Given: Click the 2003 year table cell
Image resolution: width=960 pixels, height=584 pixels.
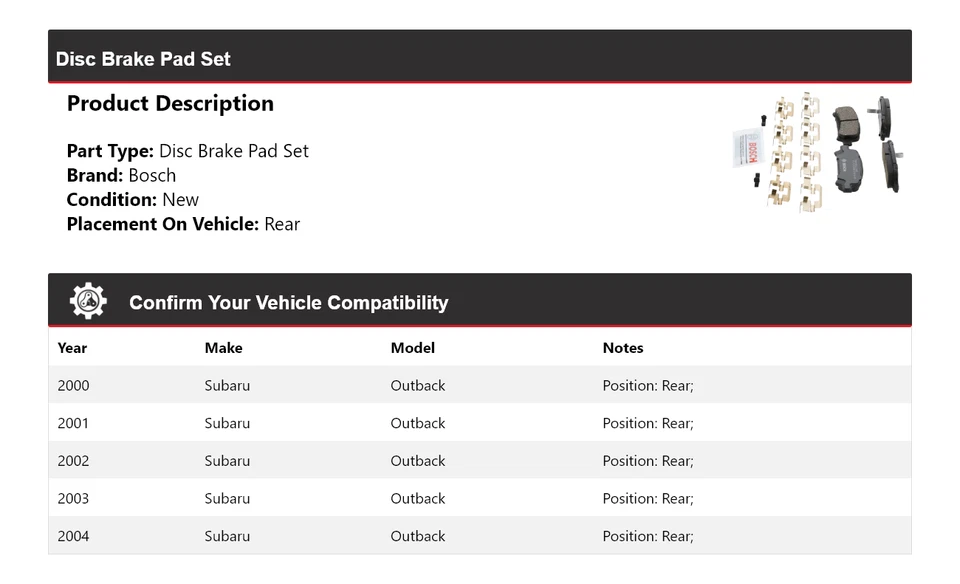Looking at the screenshot, I should pos(73,498).
